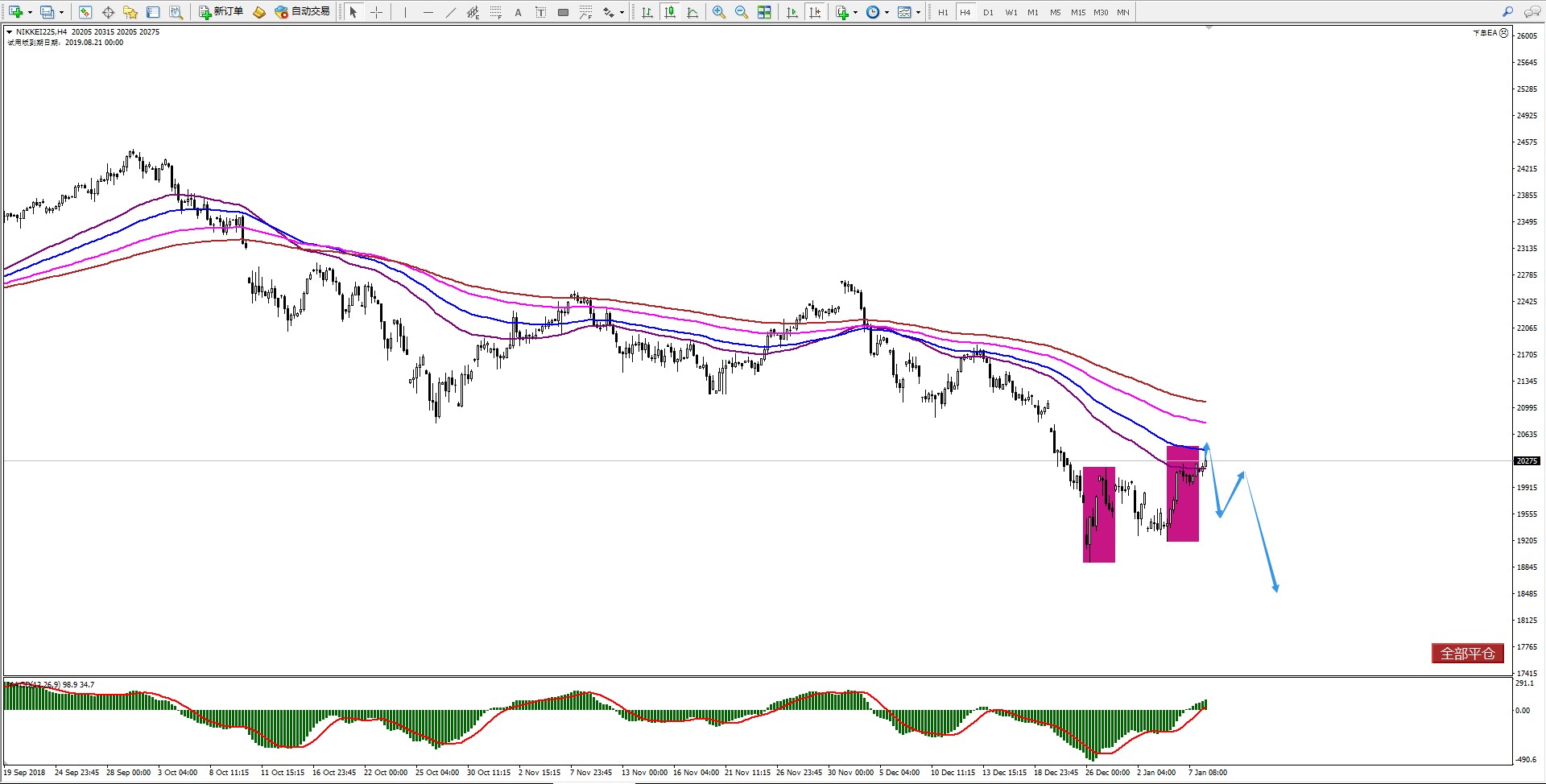Open the search magnifier icon
The width and height of the screenshot is (1546, 784).
(x=1507, y=12)
